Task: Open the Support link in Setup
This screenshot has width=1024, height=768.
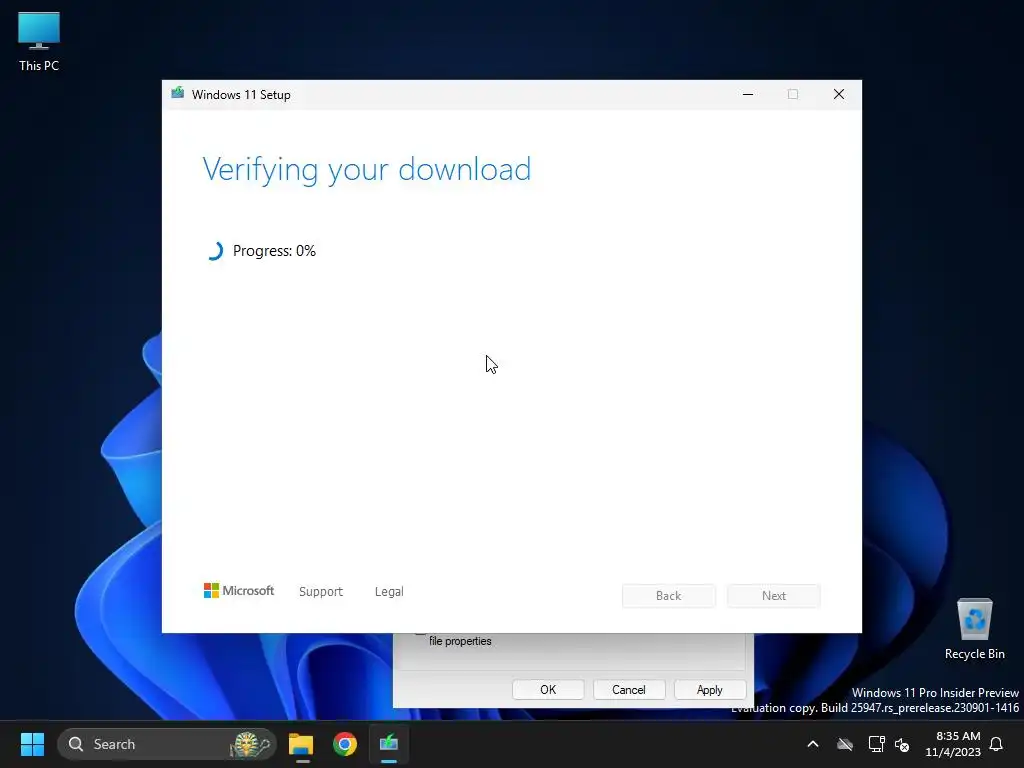Action: (321, 591)
